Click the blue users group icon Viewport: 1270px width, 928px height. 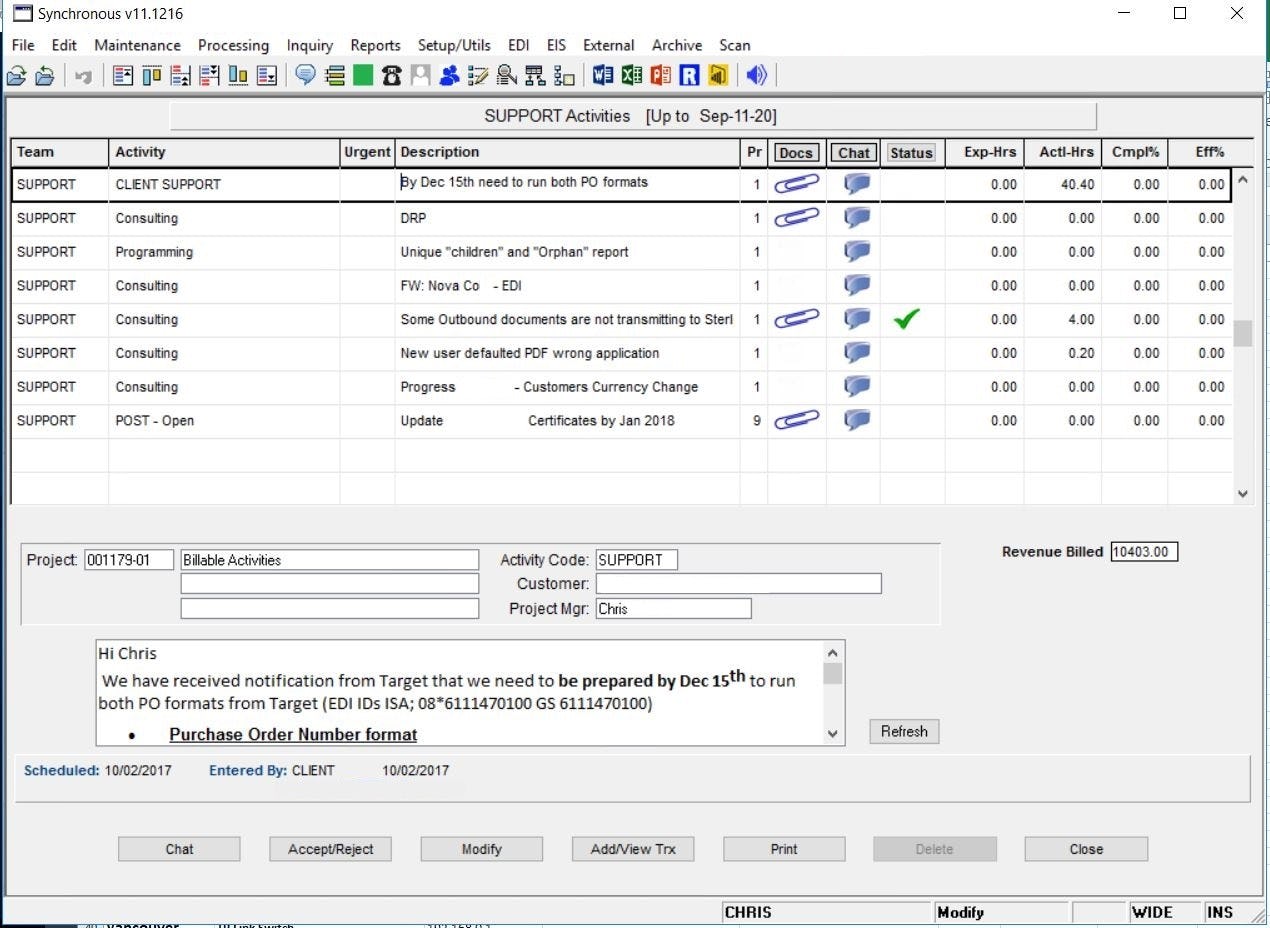click(449, 75)
